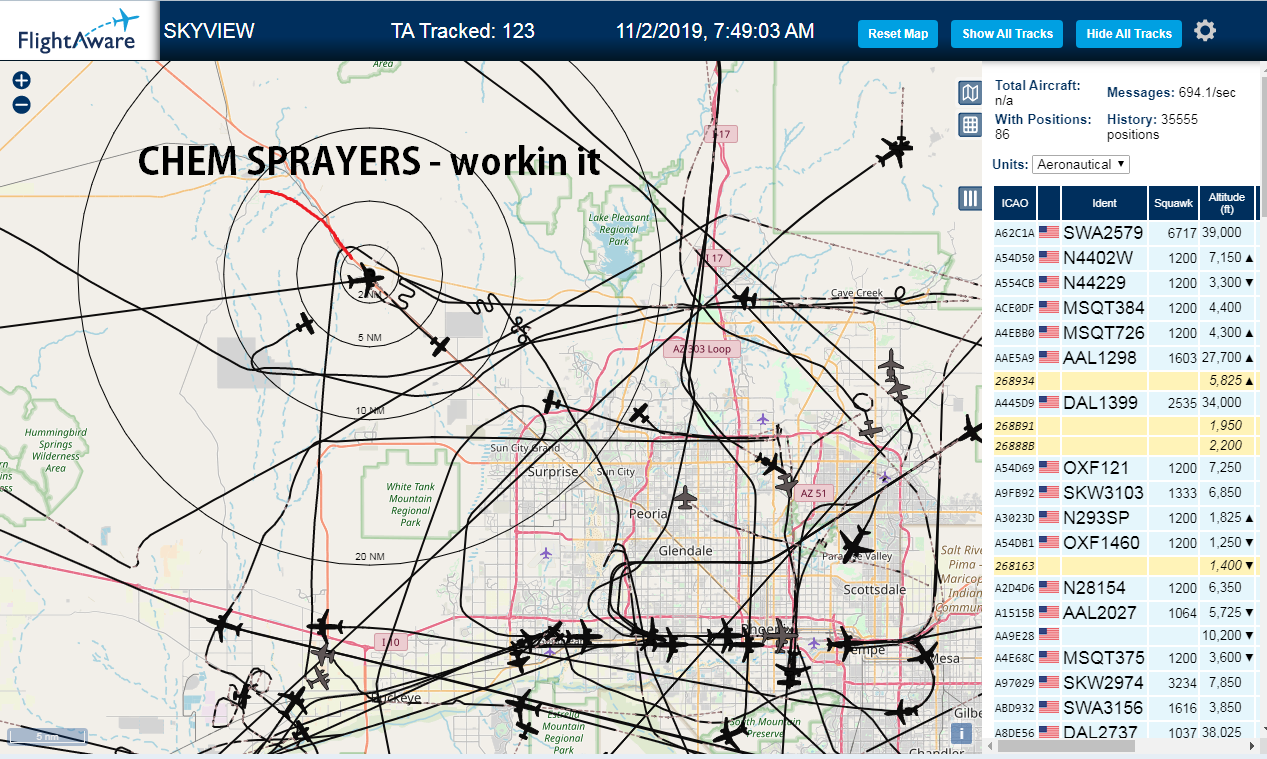Click the info icon at map bottom

(961, 733)
